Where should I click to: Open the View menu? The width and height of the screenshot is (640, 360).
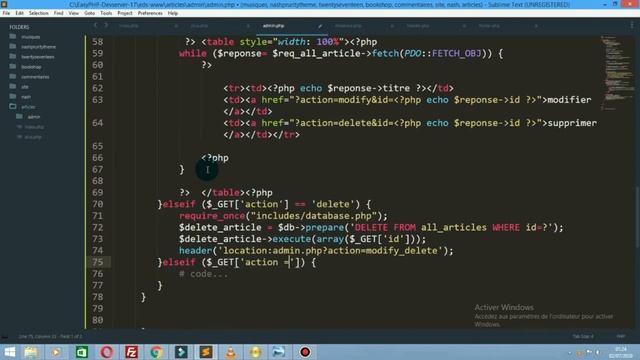73,13
